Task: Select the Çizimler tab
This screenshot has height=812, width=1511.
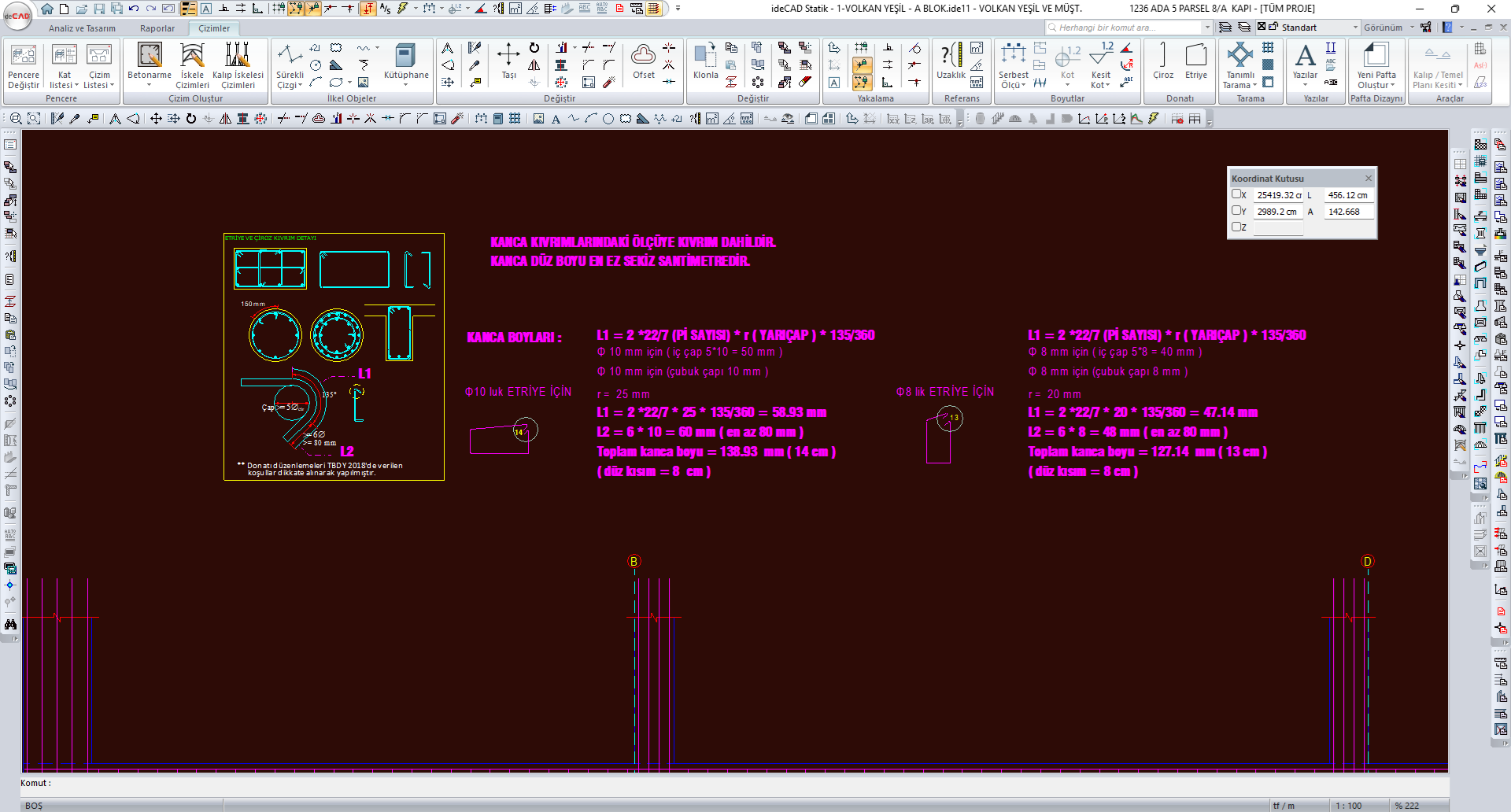Action: (214, 28)
